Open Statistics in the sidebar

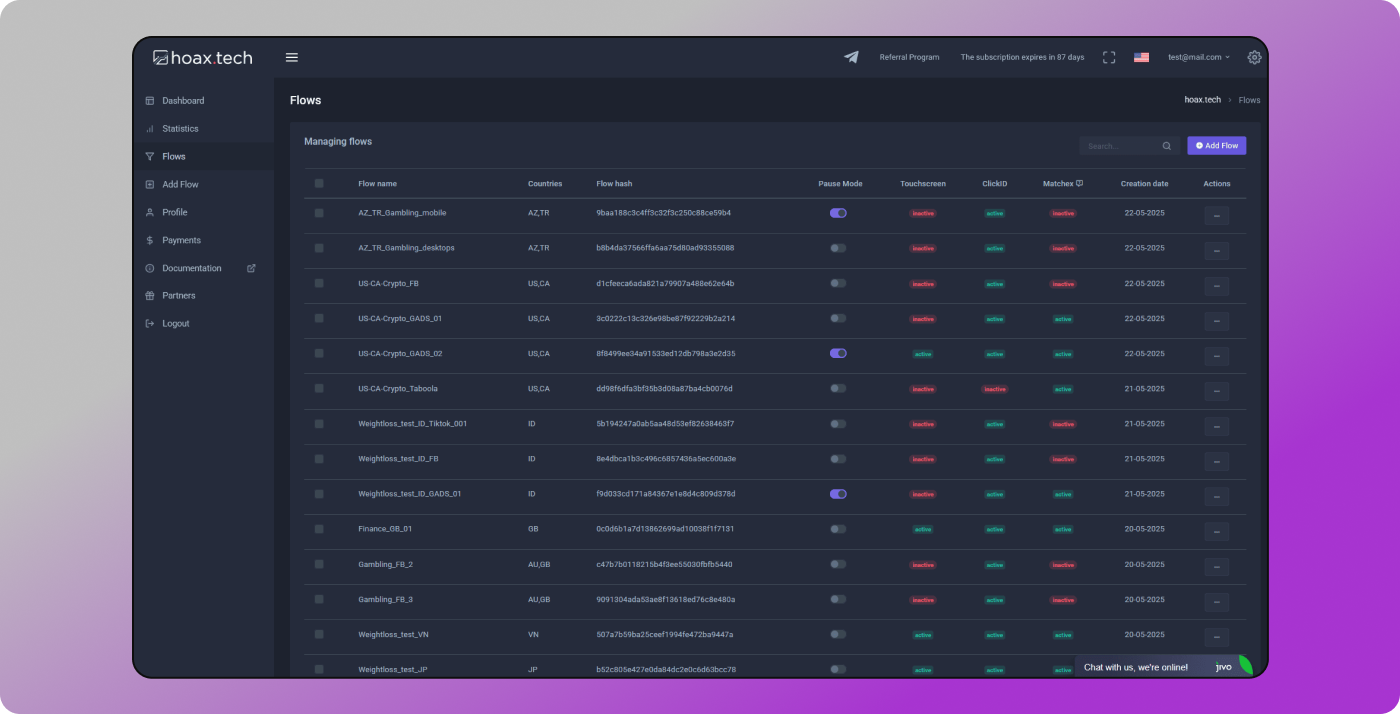[x=180, y=128]
